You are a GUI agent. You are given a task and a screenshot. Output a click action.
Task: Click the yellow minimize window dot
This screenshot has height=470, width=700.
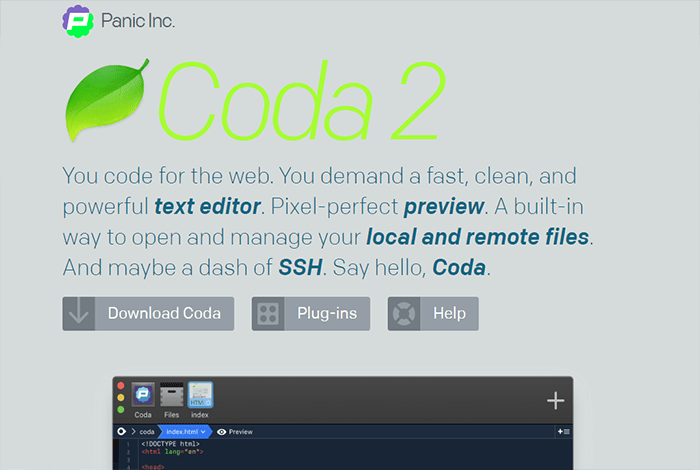121,397
